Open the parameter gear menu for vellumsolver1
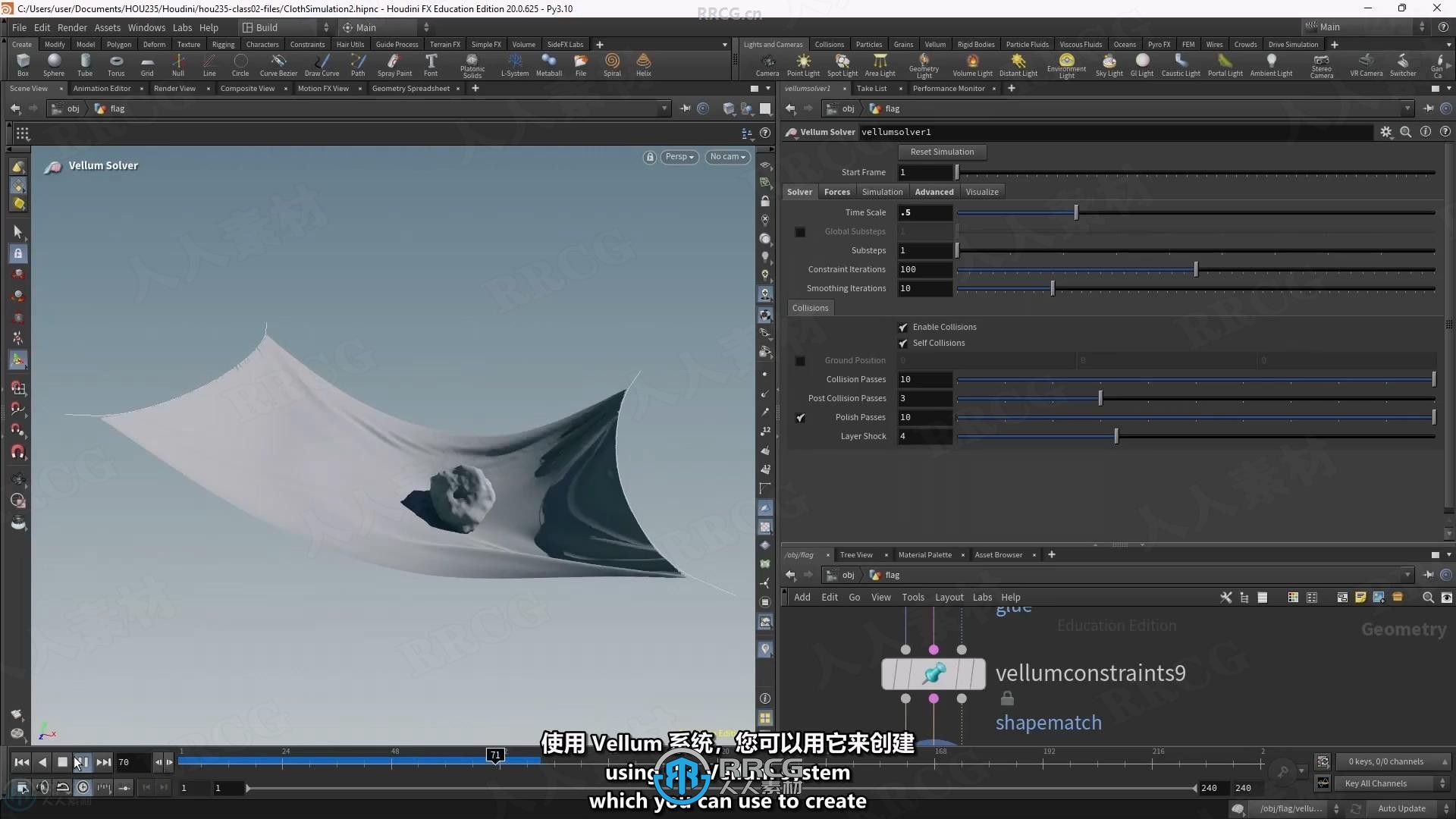 click(1386, 132)
